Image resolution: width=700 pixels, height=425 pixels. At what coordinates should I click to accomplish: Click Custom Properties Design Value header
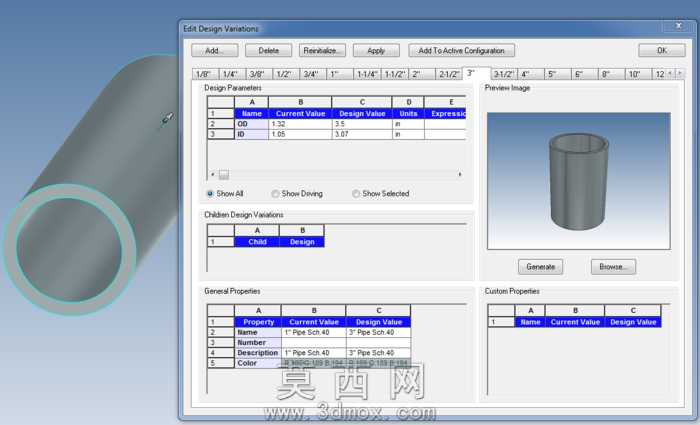tap(633, 322)
